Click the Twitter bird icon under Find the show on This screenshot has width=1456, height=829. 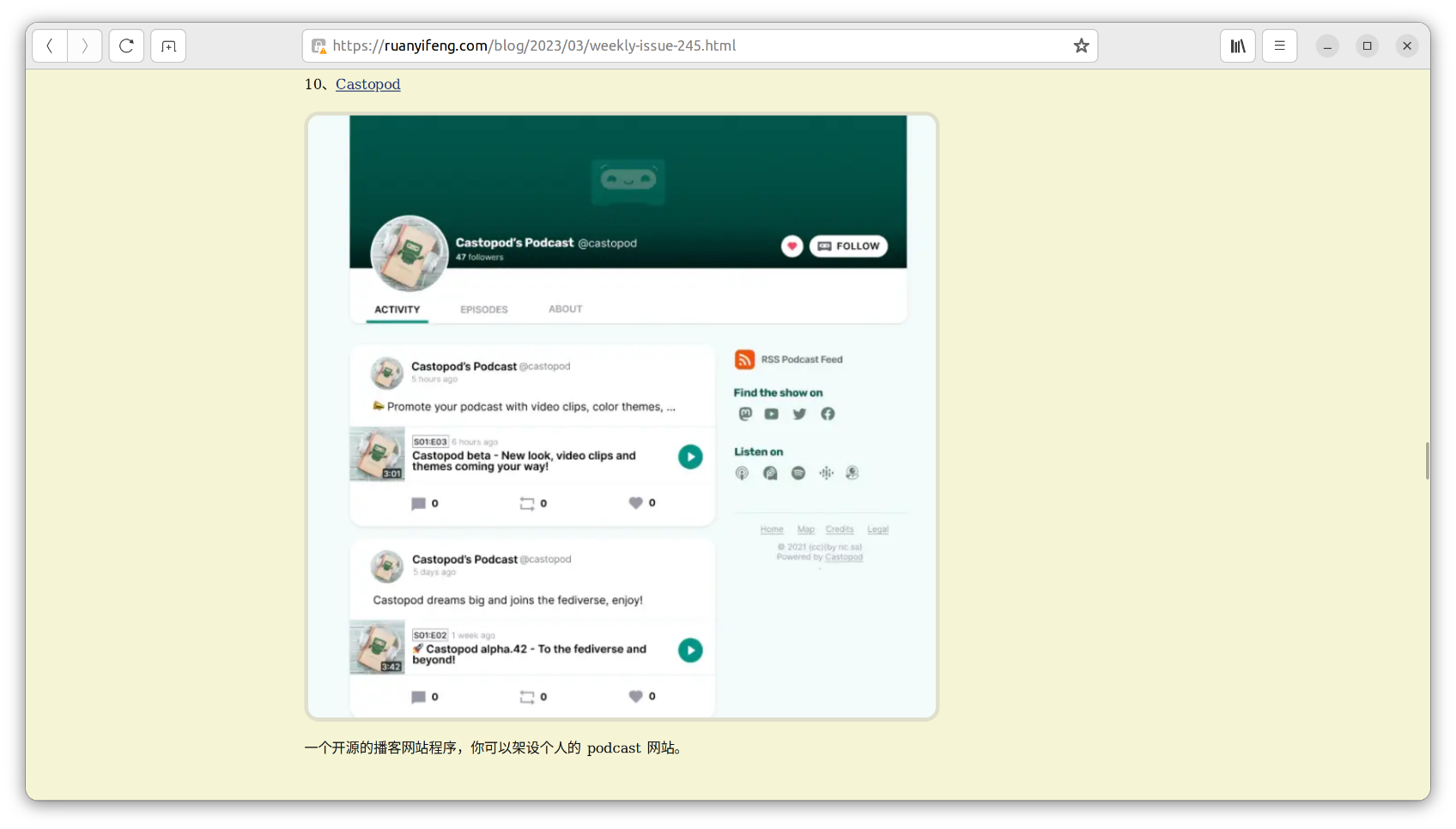(799, 414)
